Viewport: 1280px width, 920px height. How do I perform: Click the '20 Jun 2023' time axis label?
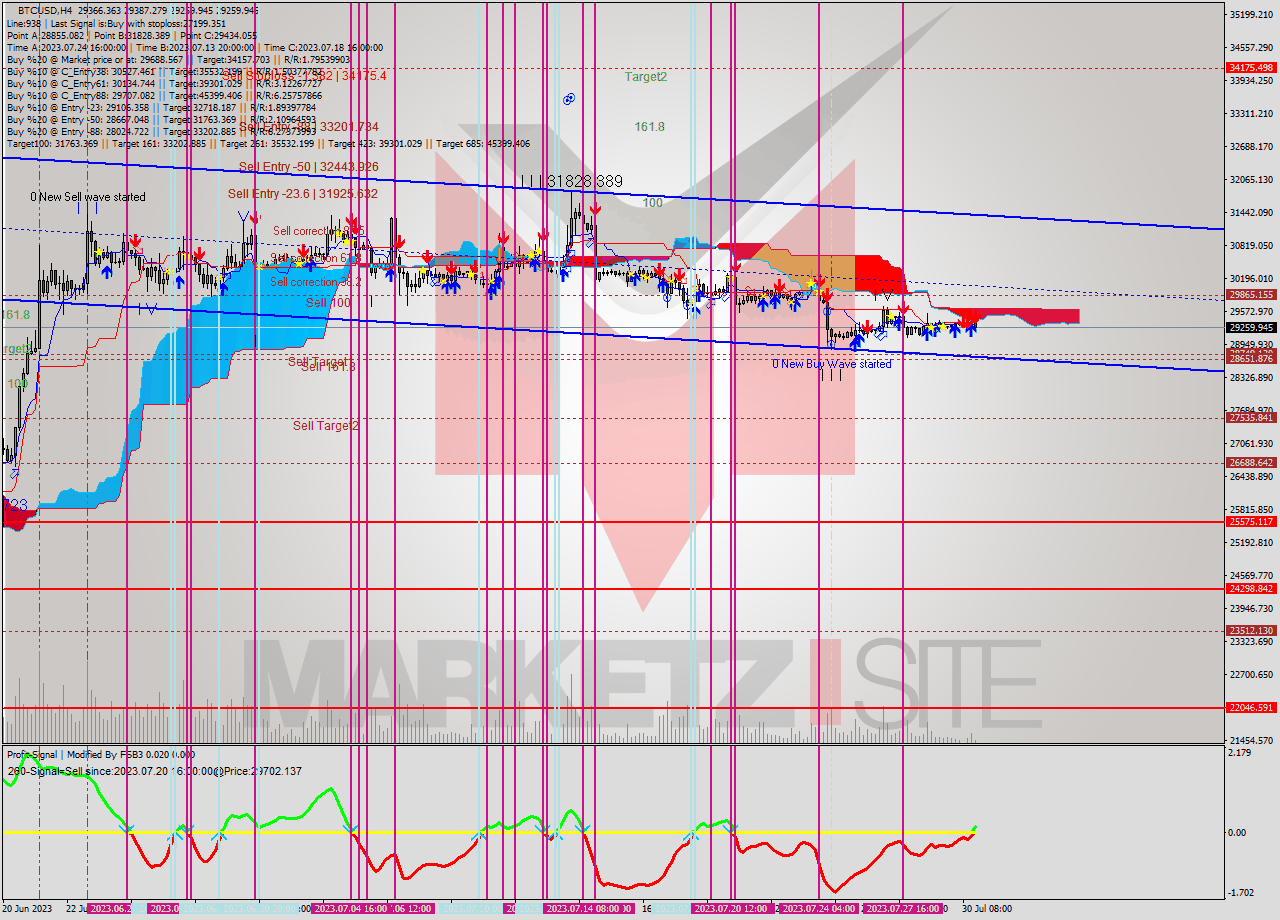click(x=29, y=908)
